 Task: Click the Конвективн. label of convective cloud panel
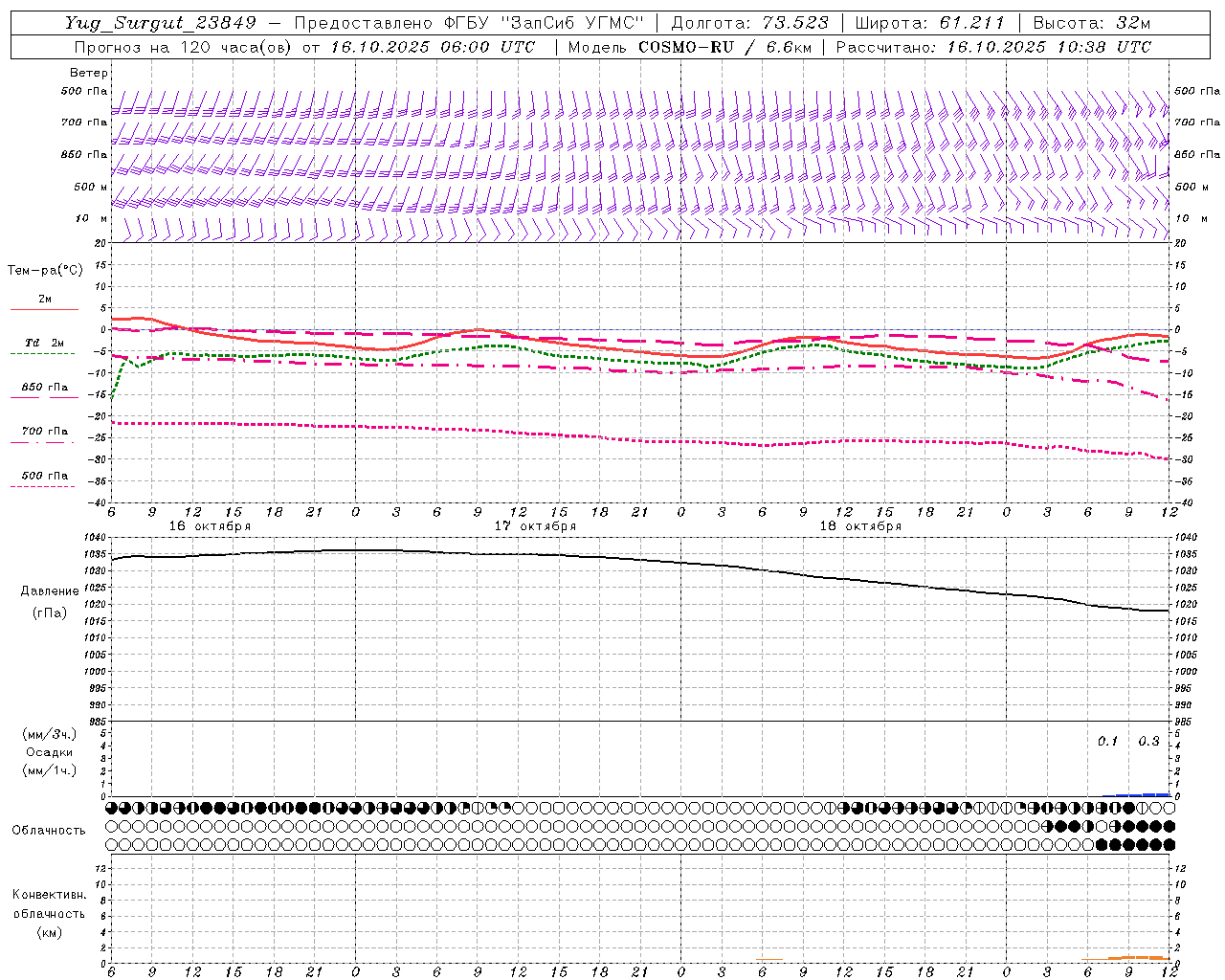[x=49, y=895]
